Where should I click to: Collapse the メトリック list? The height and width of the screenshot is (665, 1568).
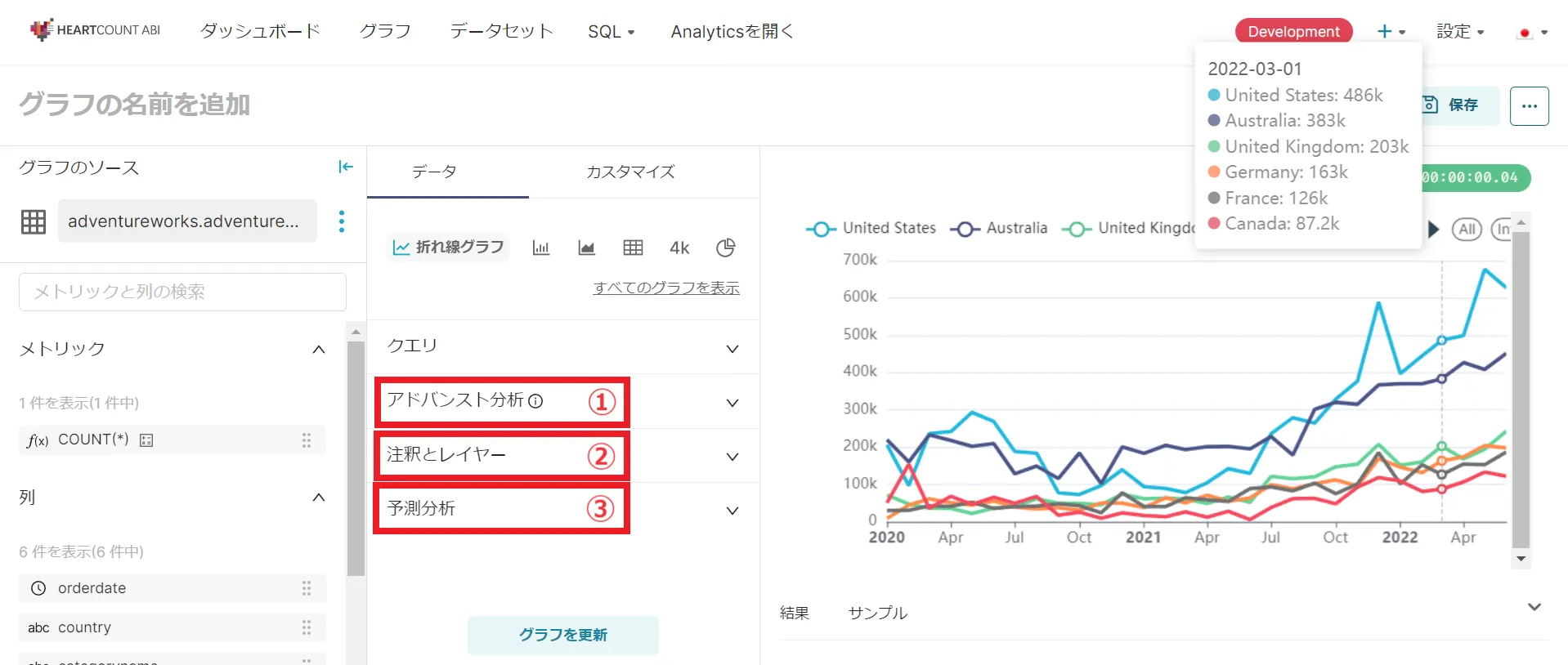point(319,350)
